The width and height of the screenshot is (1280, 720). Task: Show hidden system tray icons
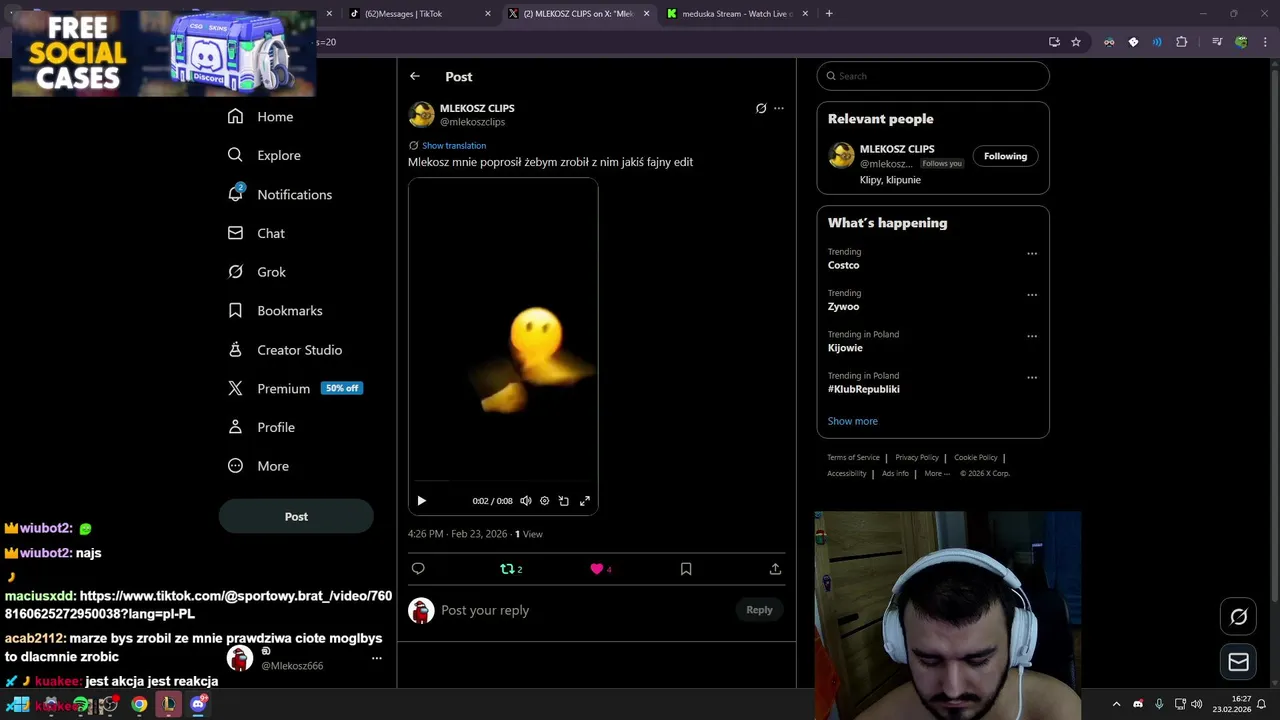[1117, 704]
